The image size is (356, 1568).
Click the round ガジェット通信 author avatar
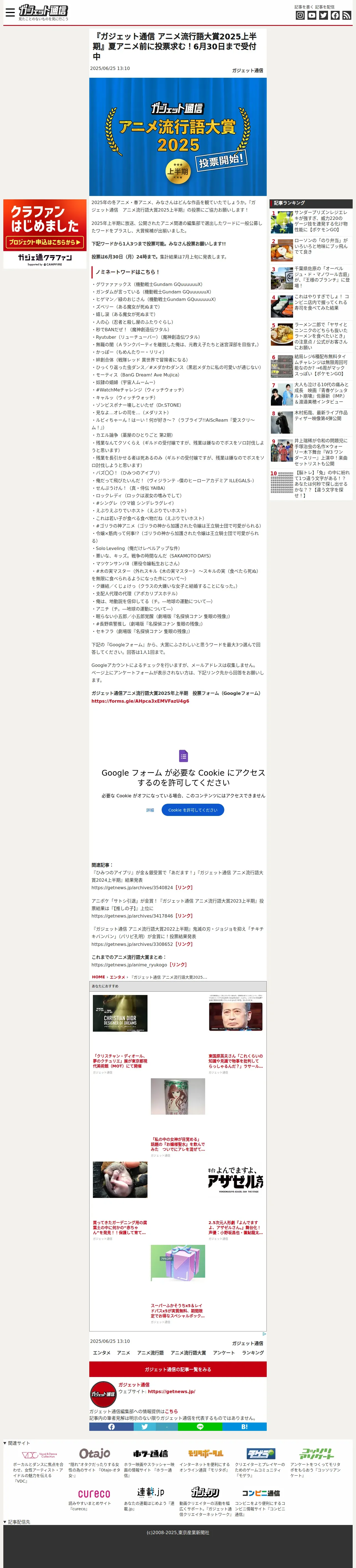pos(103,1394)
